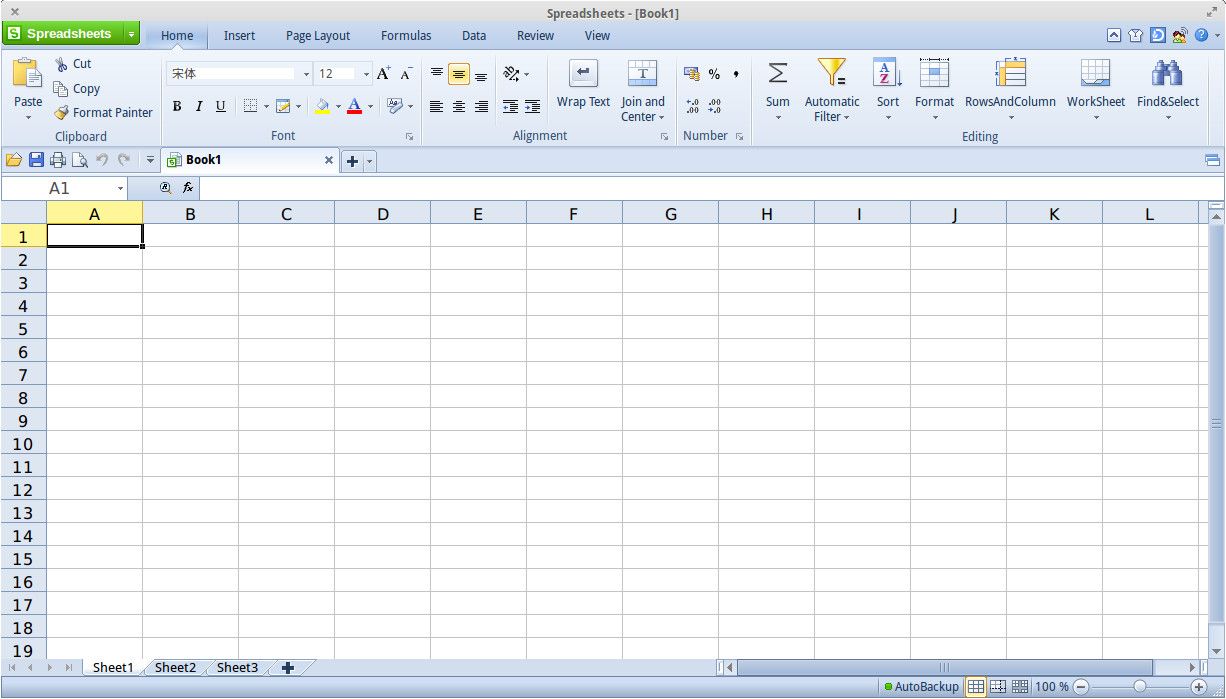Align cell content to top
The image size is (1226, 699).
437,74
